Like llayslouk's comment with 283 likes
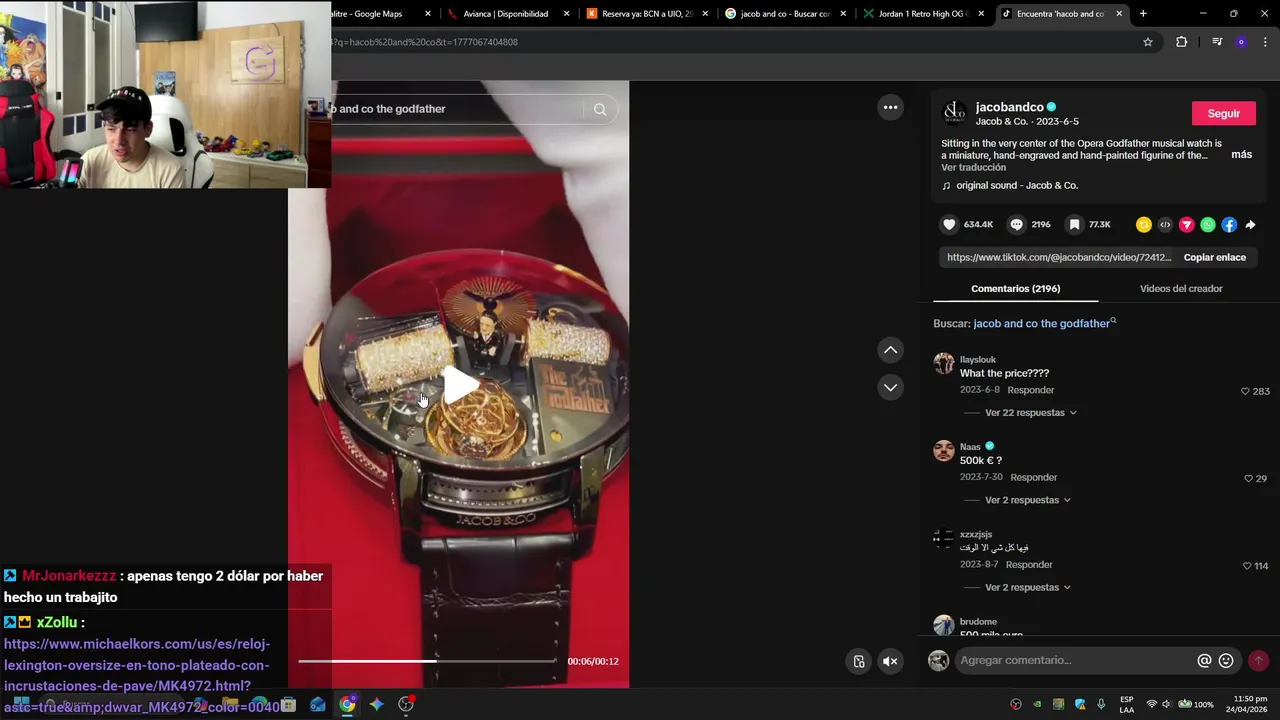The width and height of the screenshot is (1280, 720). pyautogui.click(x=1245, y=391)
